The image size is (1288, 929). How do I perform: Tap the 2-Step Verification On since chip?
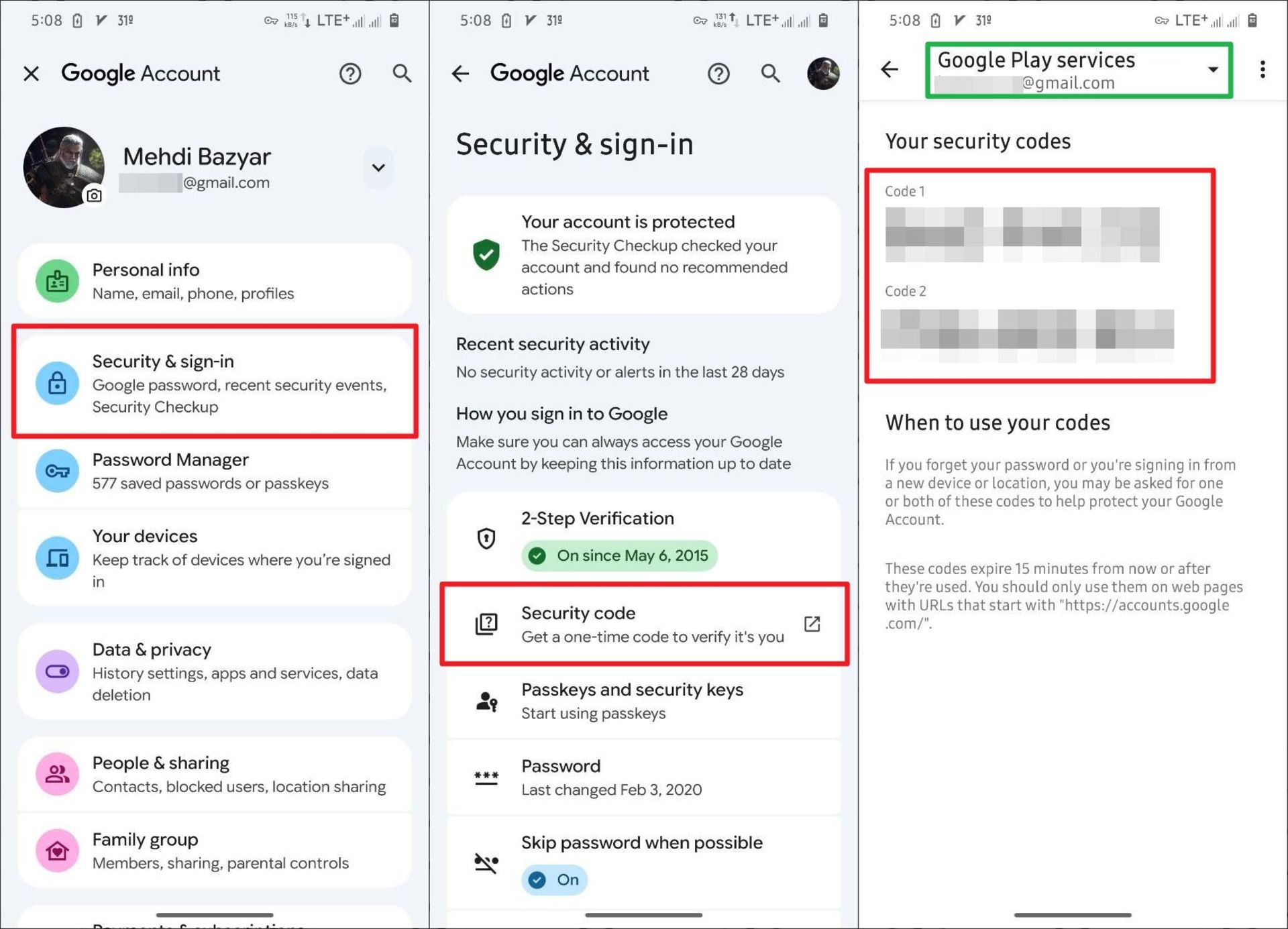pyautogui.click(x=619, y=555)
